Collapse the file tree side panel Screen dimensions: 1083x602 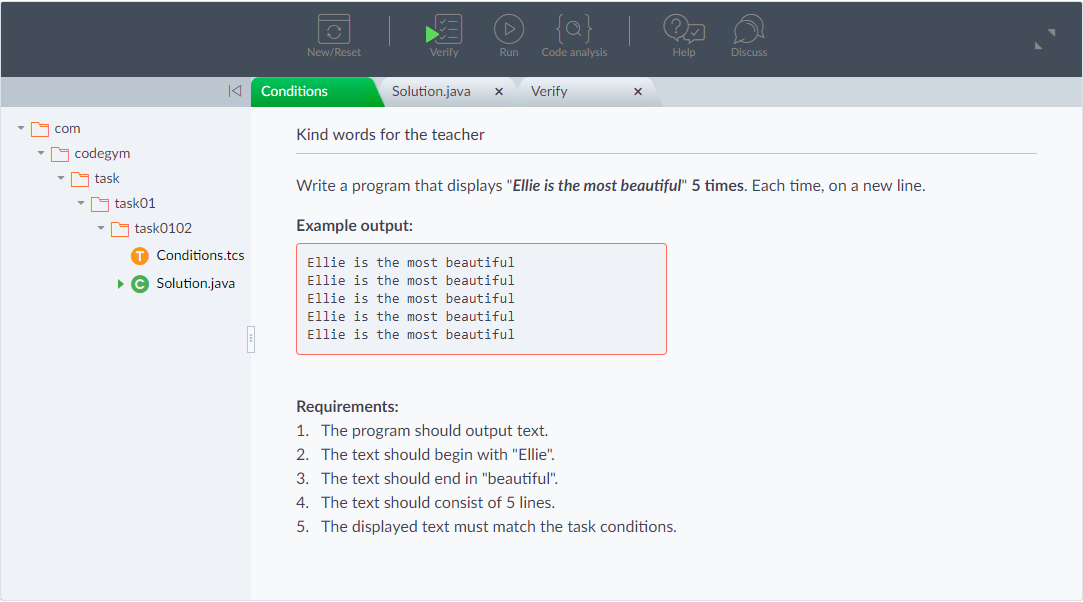point(235,91)
